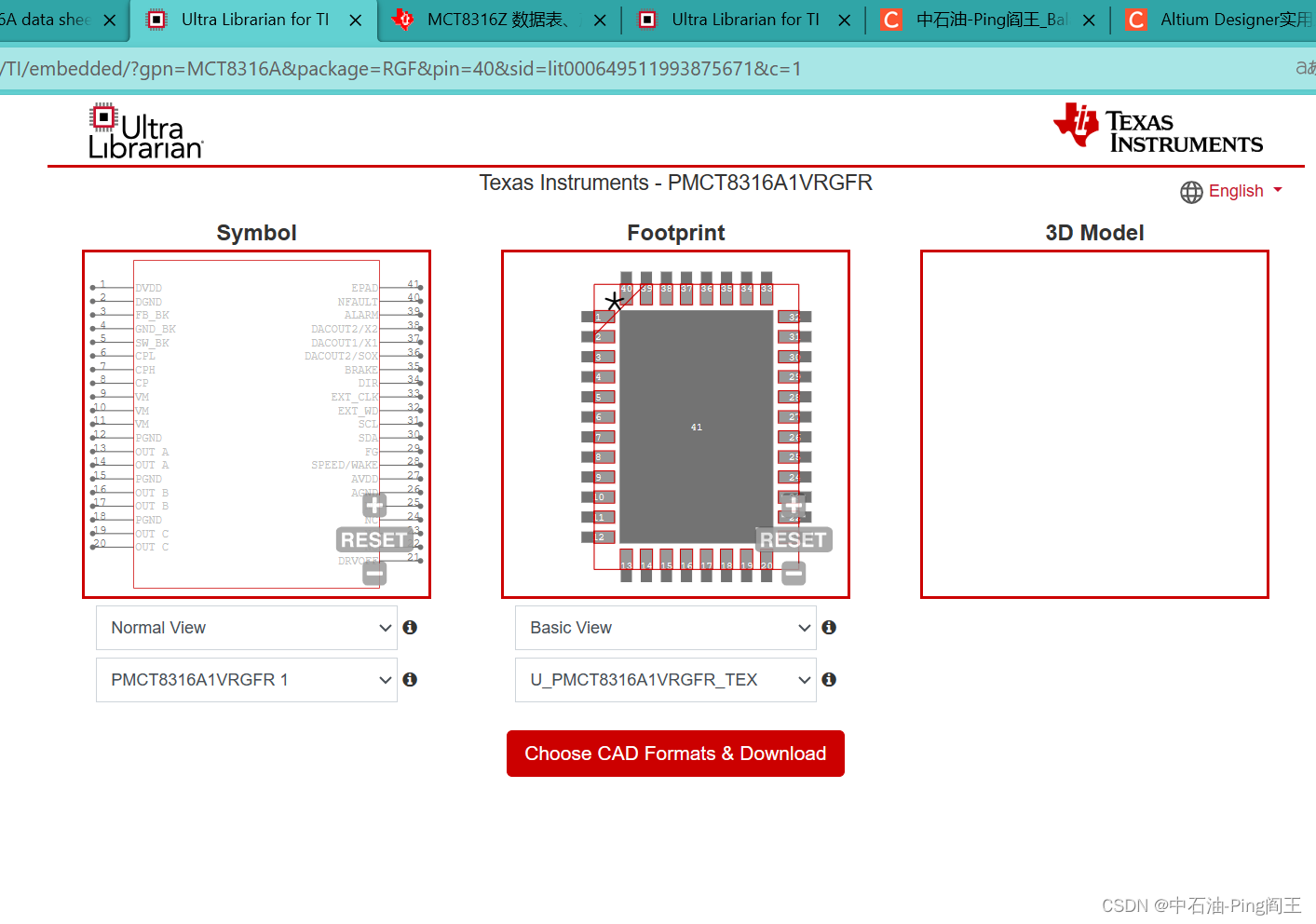Click the pin 1 star marker in footprint

tap(614, 302)
